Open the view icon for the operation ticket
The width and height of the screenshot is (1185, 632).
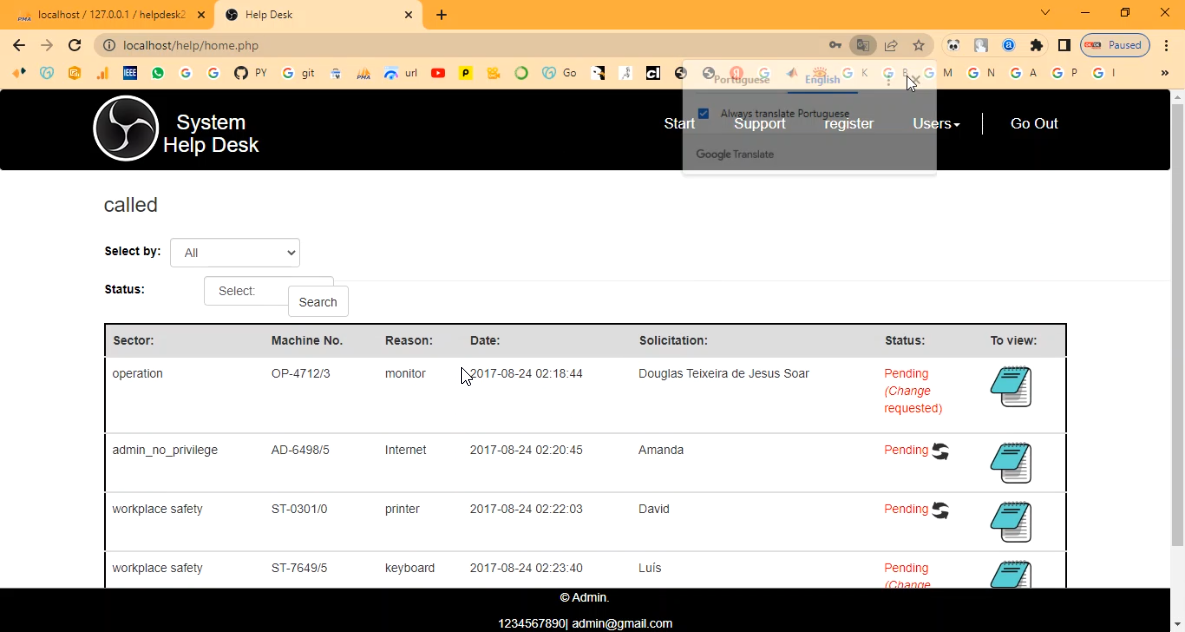tap(1011, 387)
